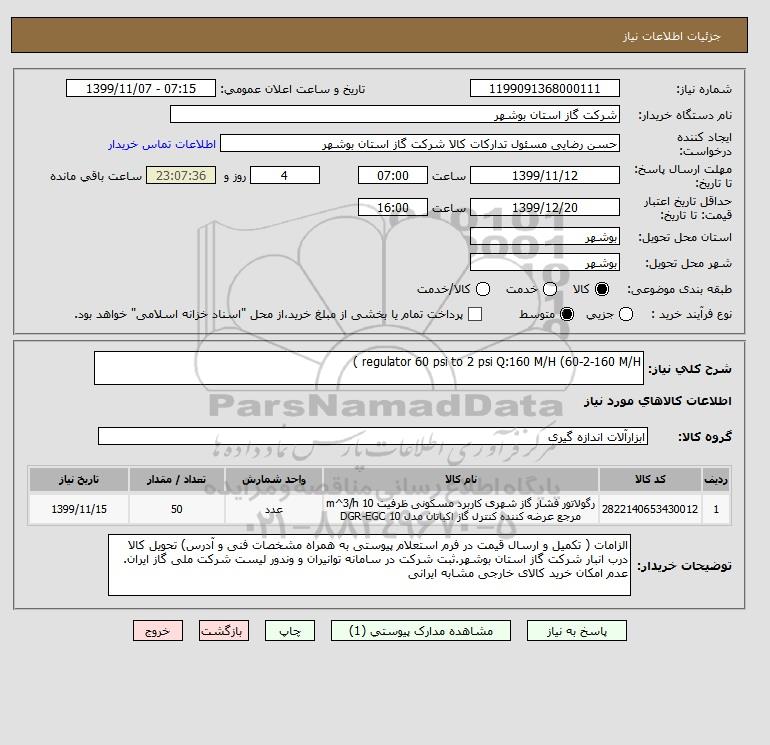The width and height of the screenshot is (770, 745).
Task: Click the remaining days field showing 4
Action: point(285,175)
